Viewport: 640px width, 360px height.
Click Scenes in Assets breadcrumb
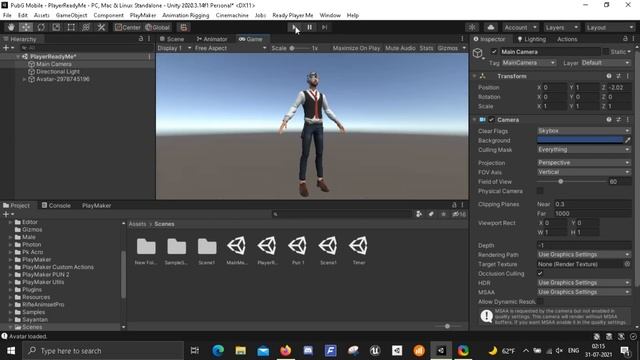164,224
